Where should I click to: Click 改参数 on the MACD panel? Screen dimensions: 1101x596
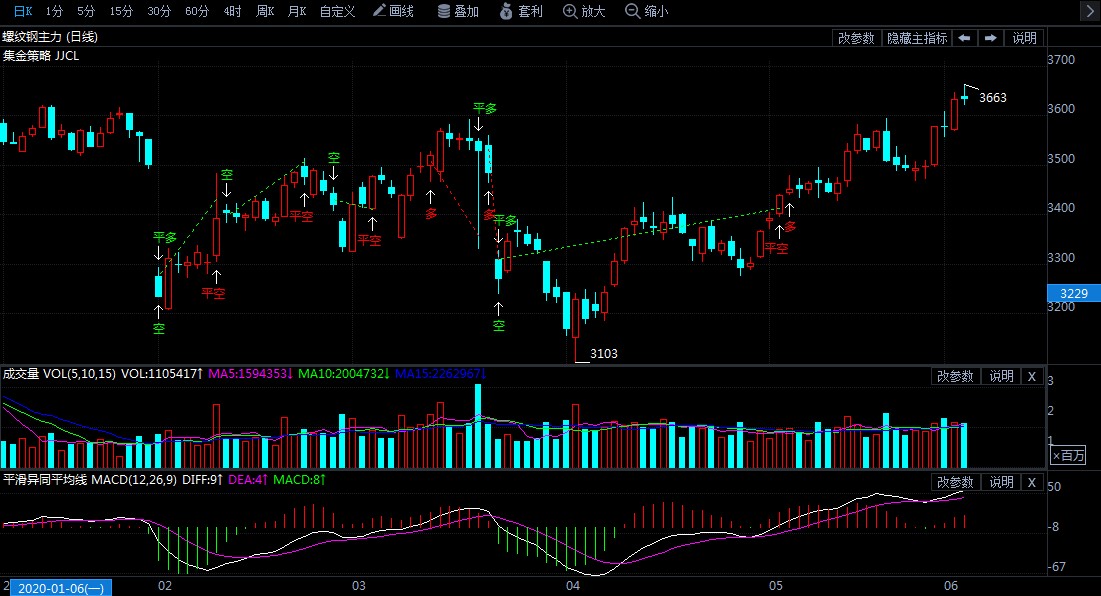click(953, 482)
